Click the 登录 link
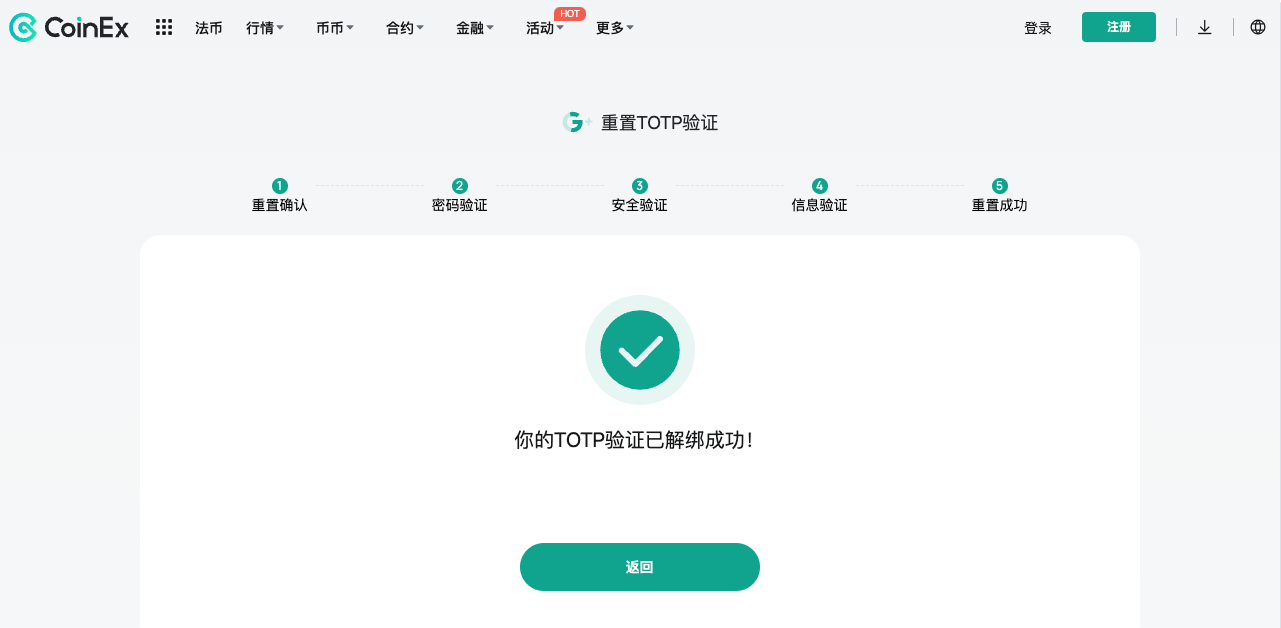Viewport: 1281px width, 628px height. tap(1038, 28)
